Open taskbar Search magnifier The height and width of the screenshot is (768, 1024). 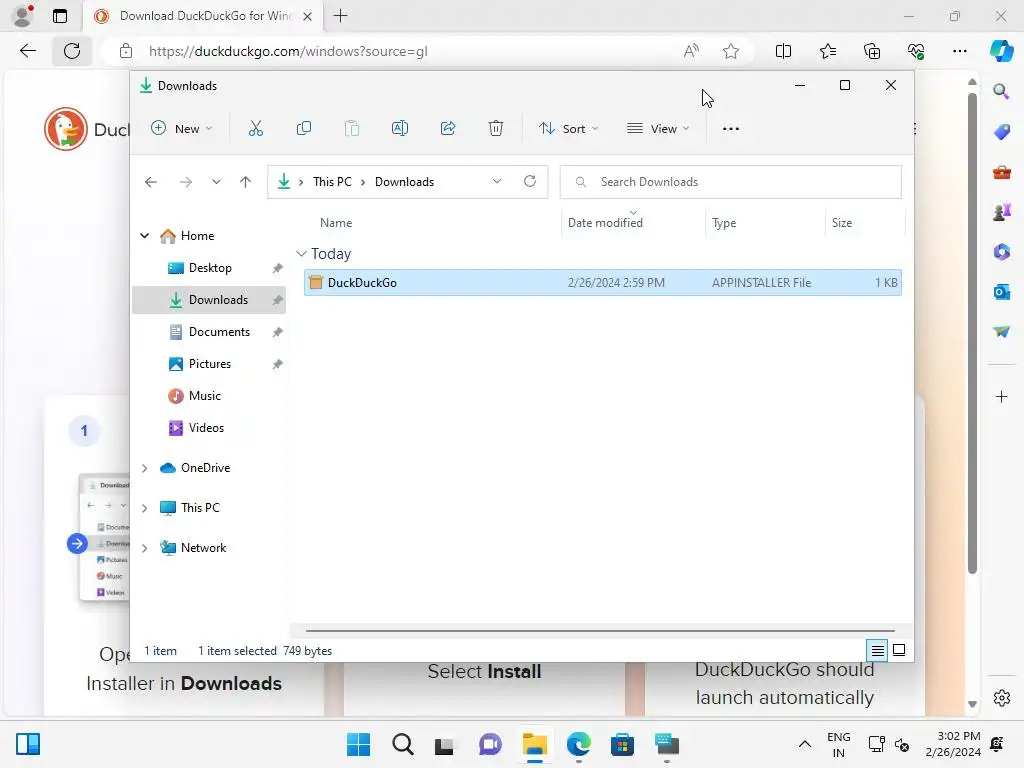point(402,744)
